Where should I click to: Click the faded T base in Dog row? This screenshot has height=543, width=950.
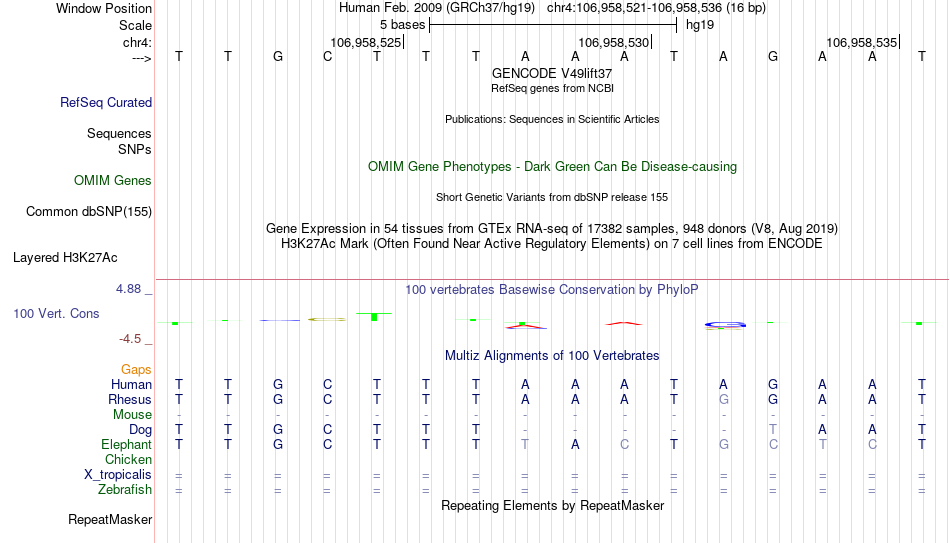click(x=772, y=430)
